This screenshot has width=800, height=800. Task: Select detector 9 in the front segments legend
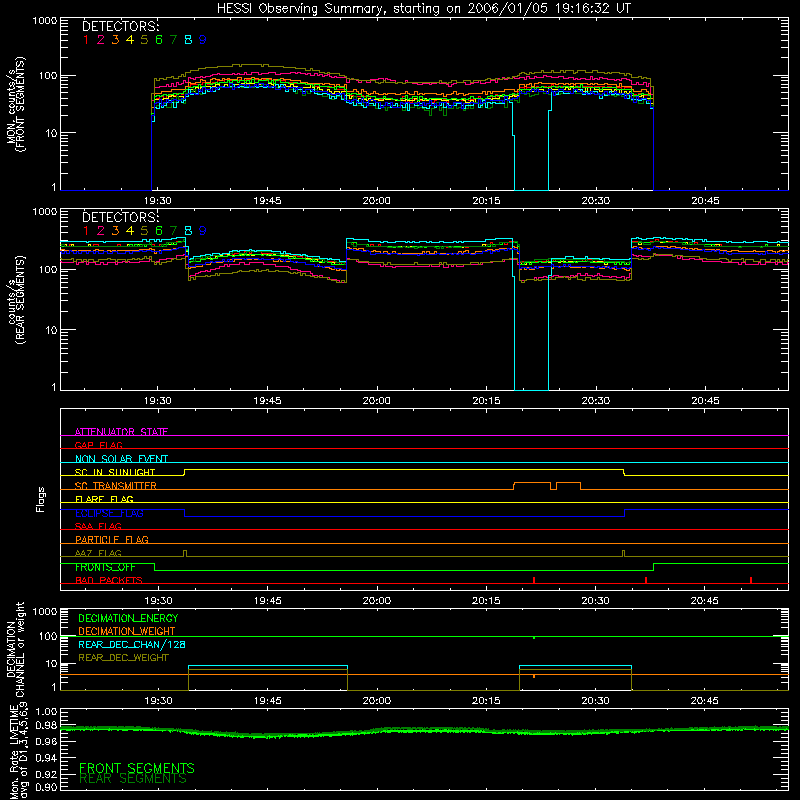[203, 40]
